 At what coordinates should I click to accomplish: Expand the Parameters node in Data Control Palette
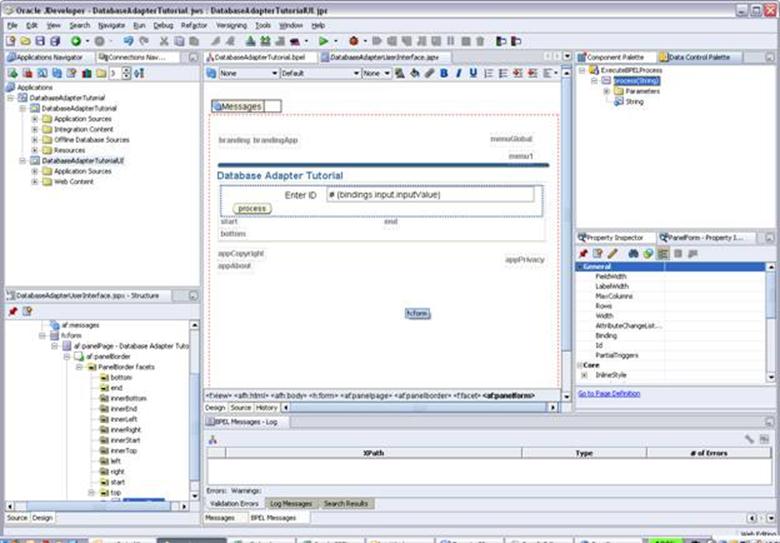(606, 91)
